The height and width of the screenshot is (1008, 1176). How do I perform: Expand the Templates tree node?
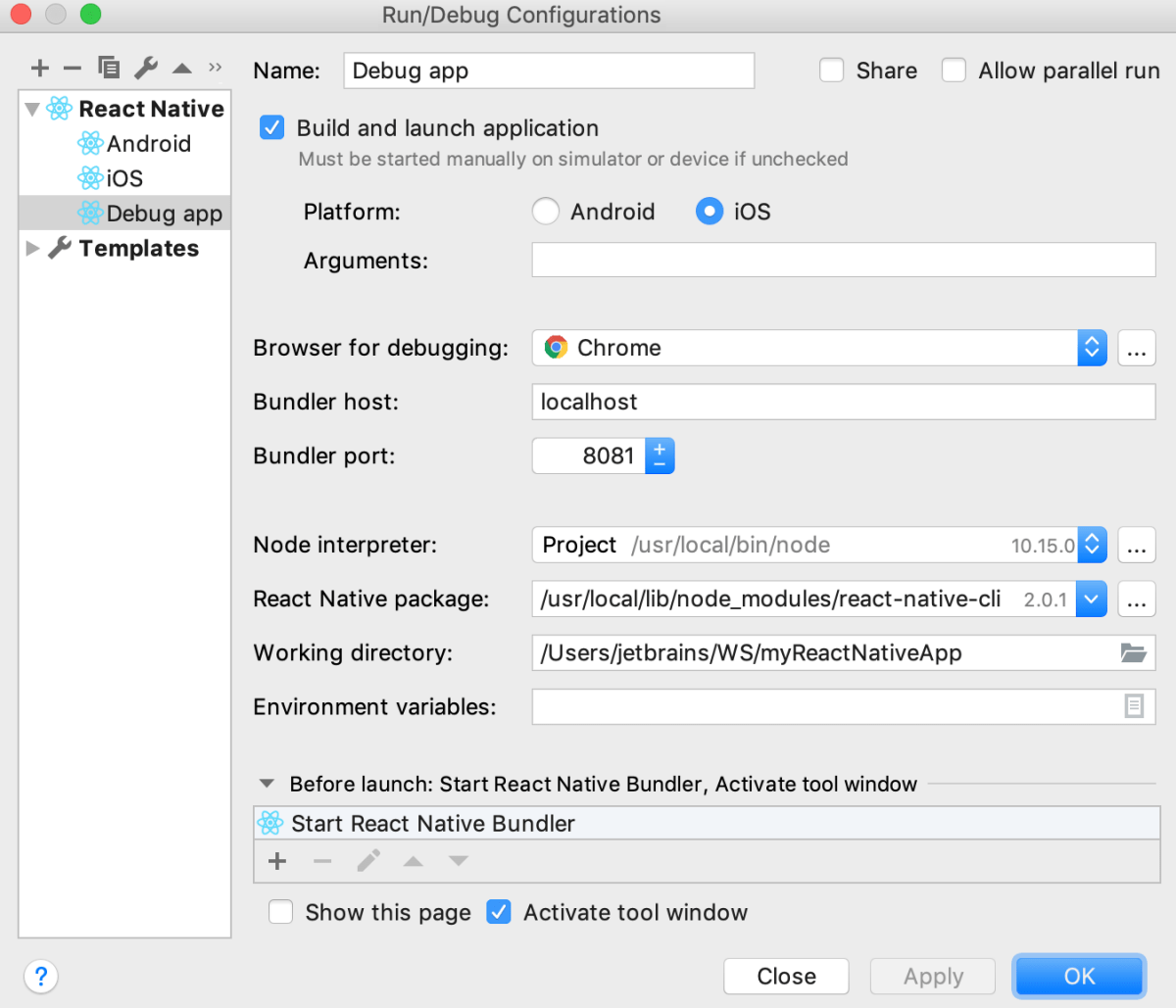tap(32, 248)
